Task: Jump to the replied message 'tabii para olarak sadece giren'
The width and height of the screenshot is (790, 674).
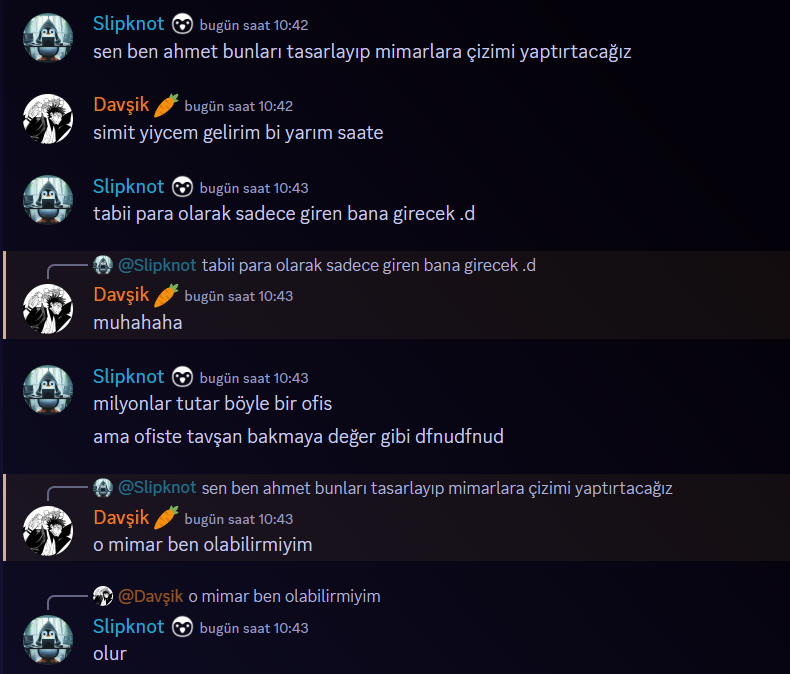Action: 369,265
